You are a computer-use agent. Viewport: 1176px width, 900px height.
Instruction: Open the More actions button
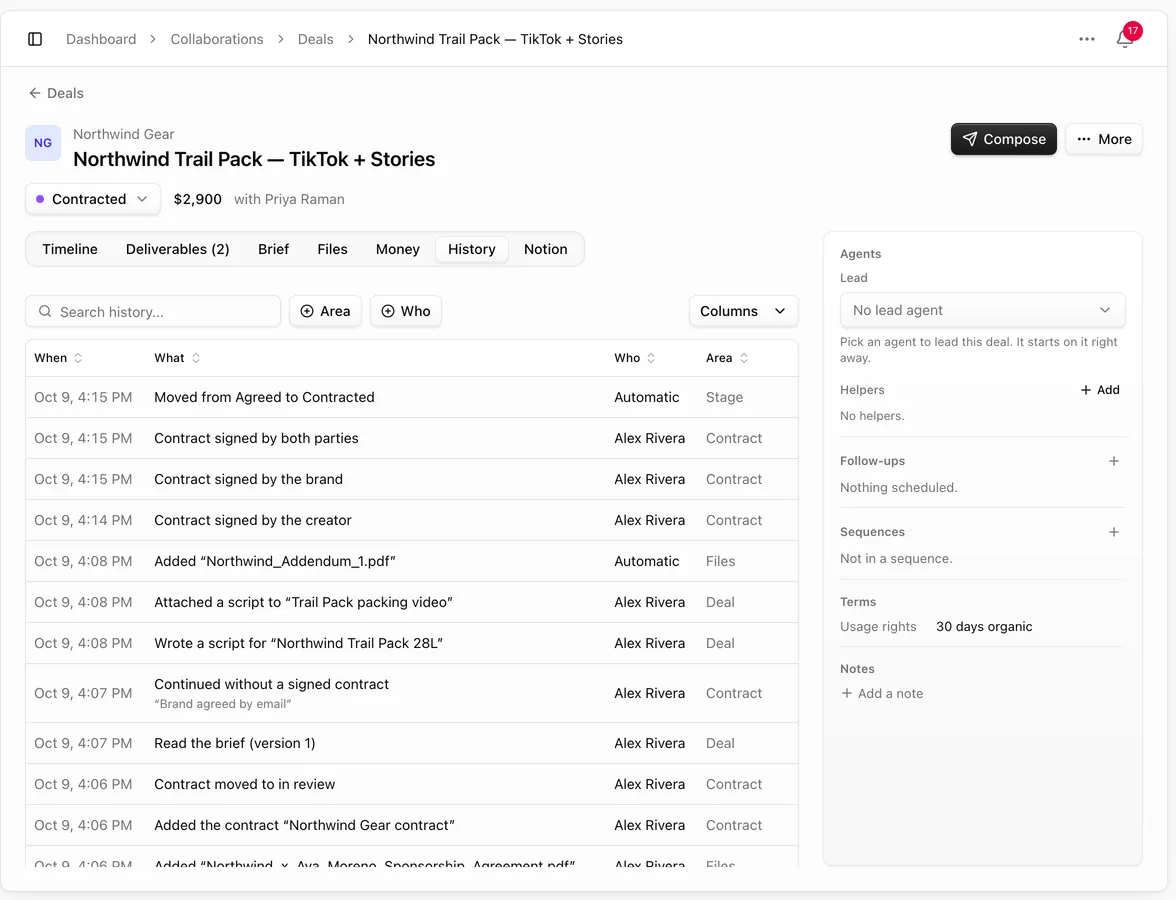coord(1104,139)
